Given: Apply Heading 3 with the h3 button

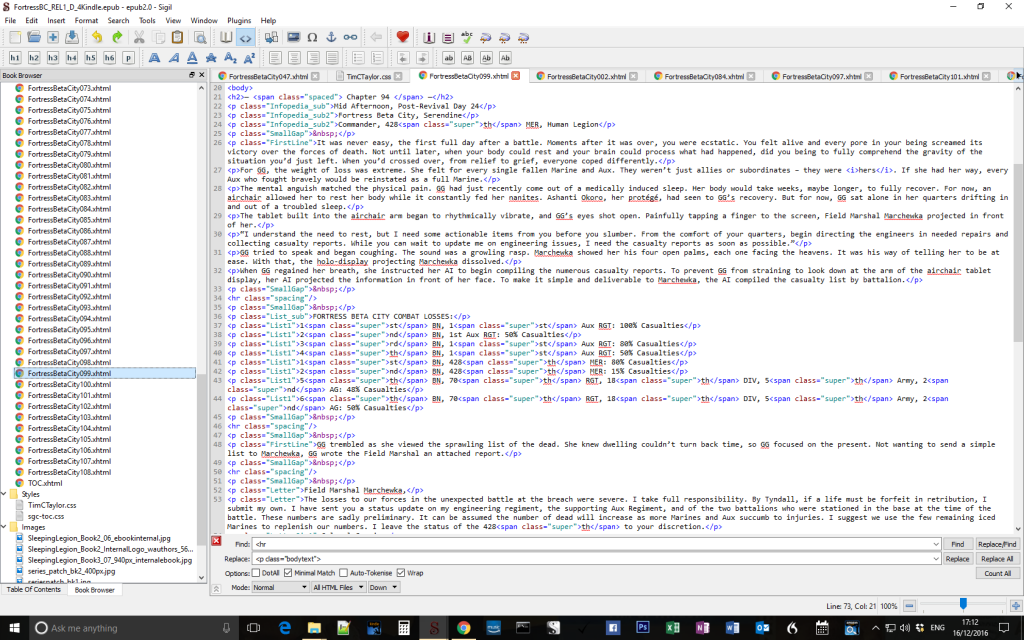Looking at the screenshot, I should pos(53,58).
